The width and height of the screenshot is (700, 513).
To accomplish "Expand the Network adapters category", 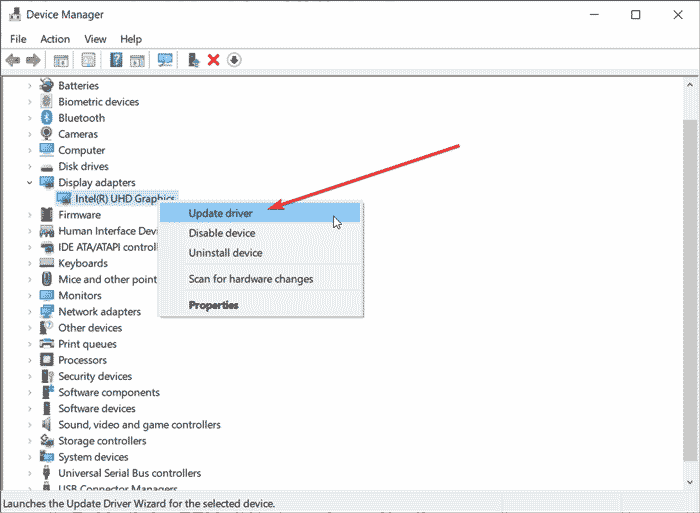I will click(29, 312).
